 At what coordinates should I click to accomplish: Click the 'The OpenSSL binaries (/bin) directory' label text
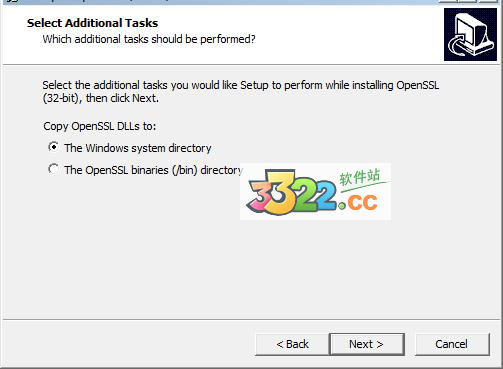point(153,170)
